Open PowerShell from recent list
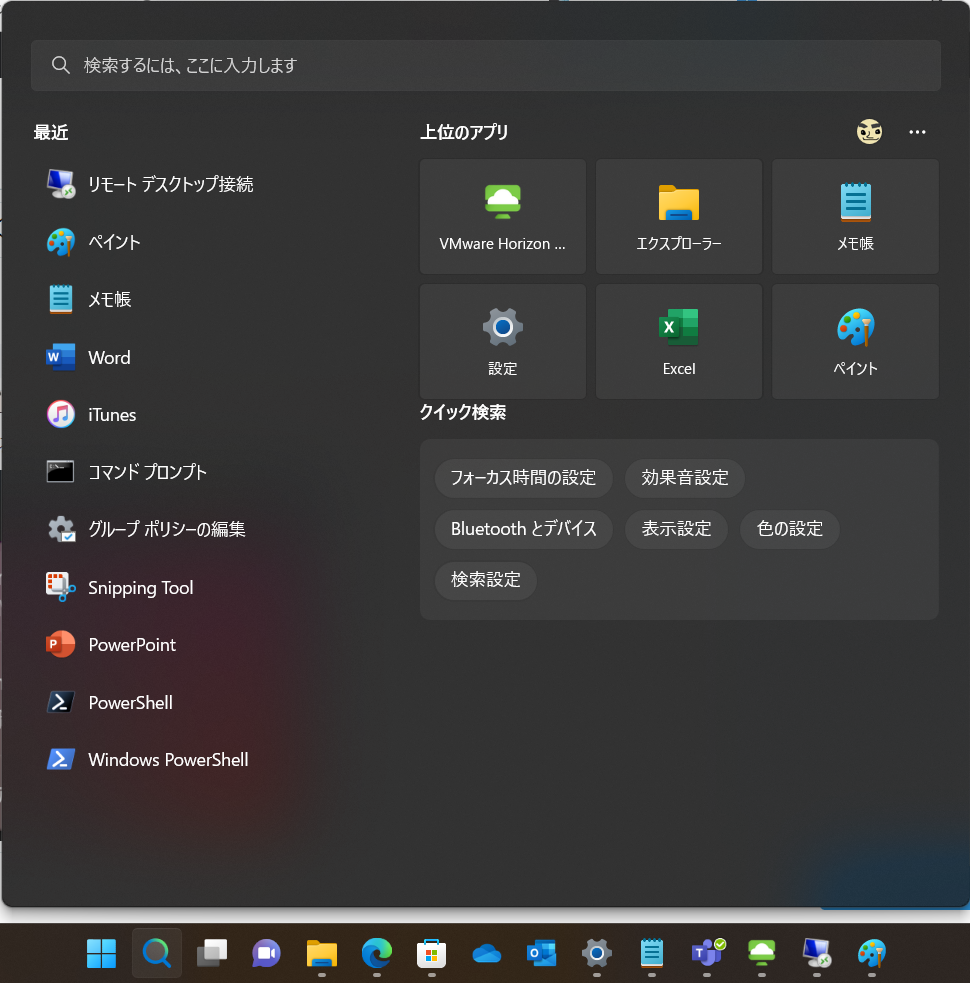The image size is (970, 983). click(x=110, y=702)
